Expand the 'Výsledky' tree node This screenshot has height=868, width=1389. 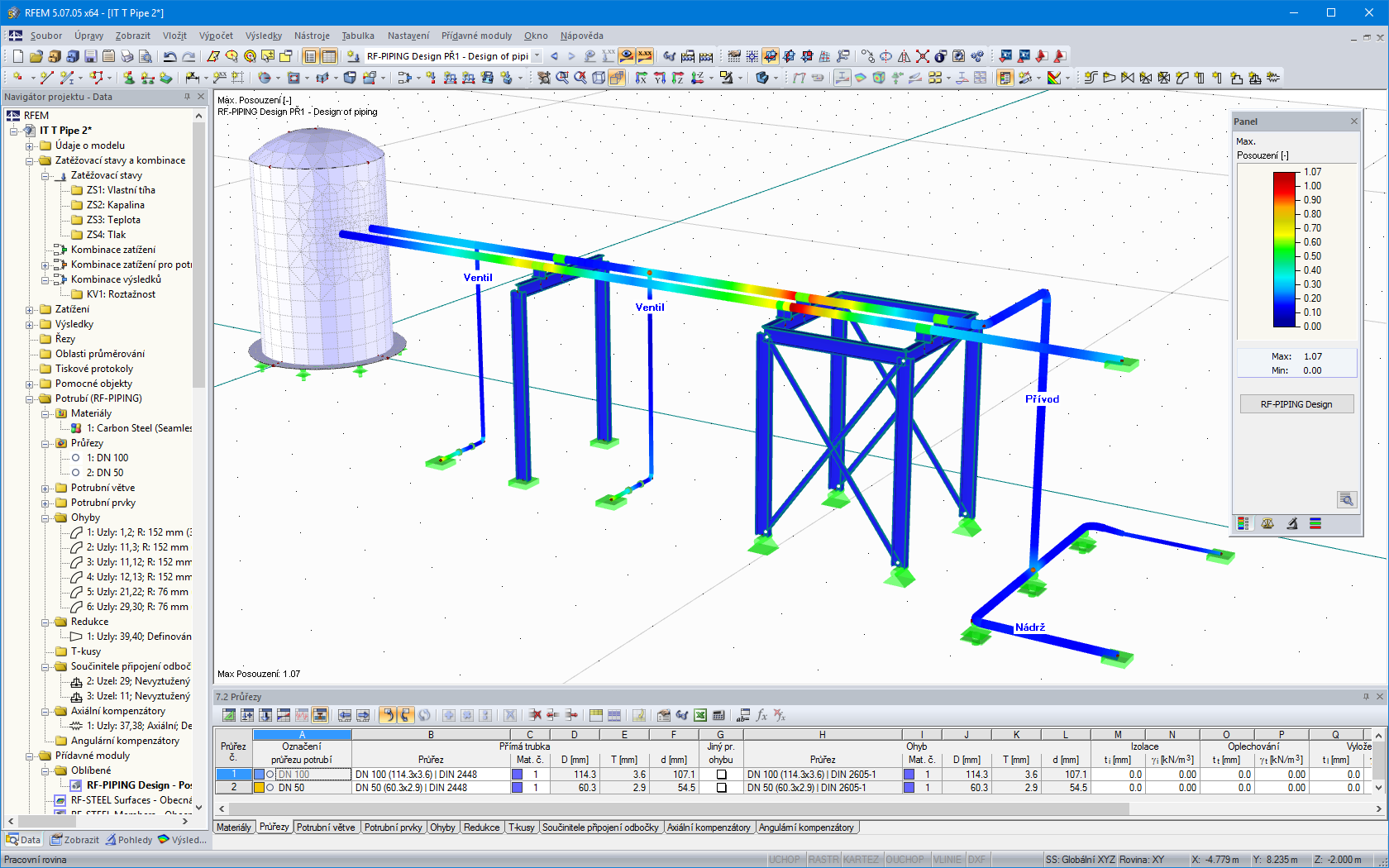click(30, 324)
